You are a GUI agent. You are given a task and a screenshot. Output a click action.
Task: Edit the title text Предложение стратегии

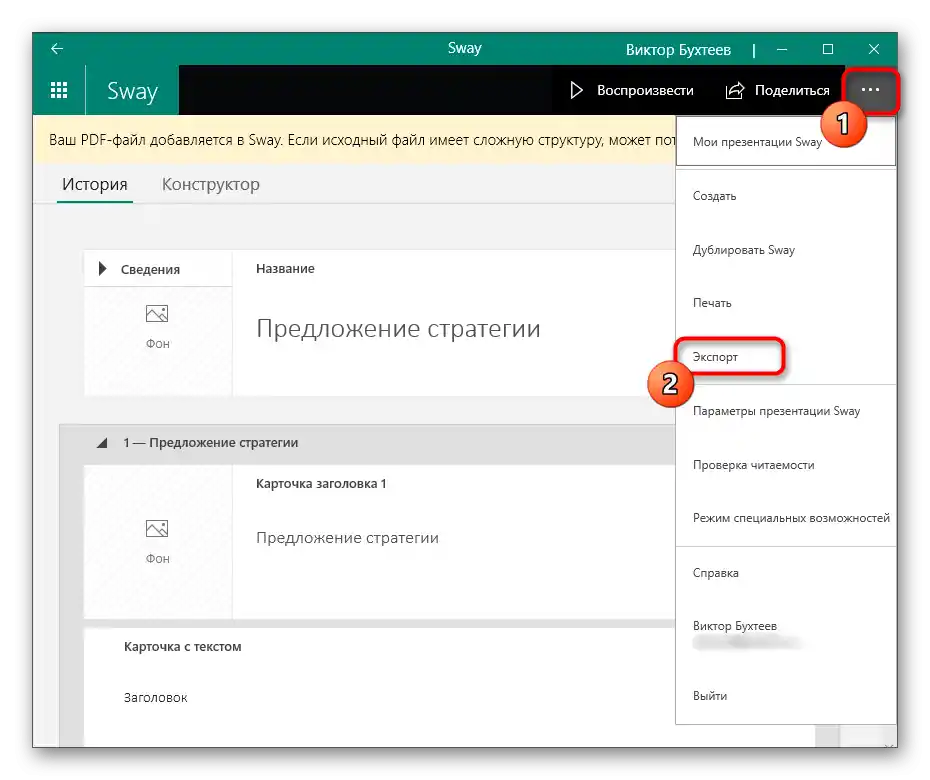pyautogui.click(x=398, y=328)
